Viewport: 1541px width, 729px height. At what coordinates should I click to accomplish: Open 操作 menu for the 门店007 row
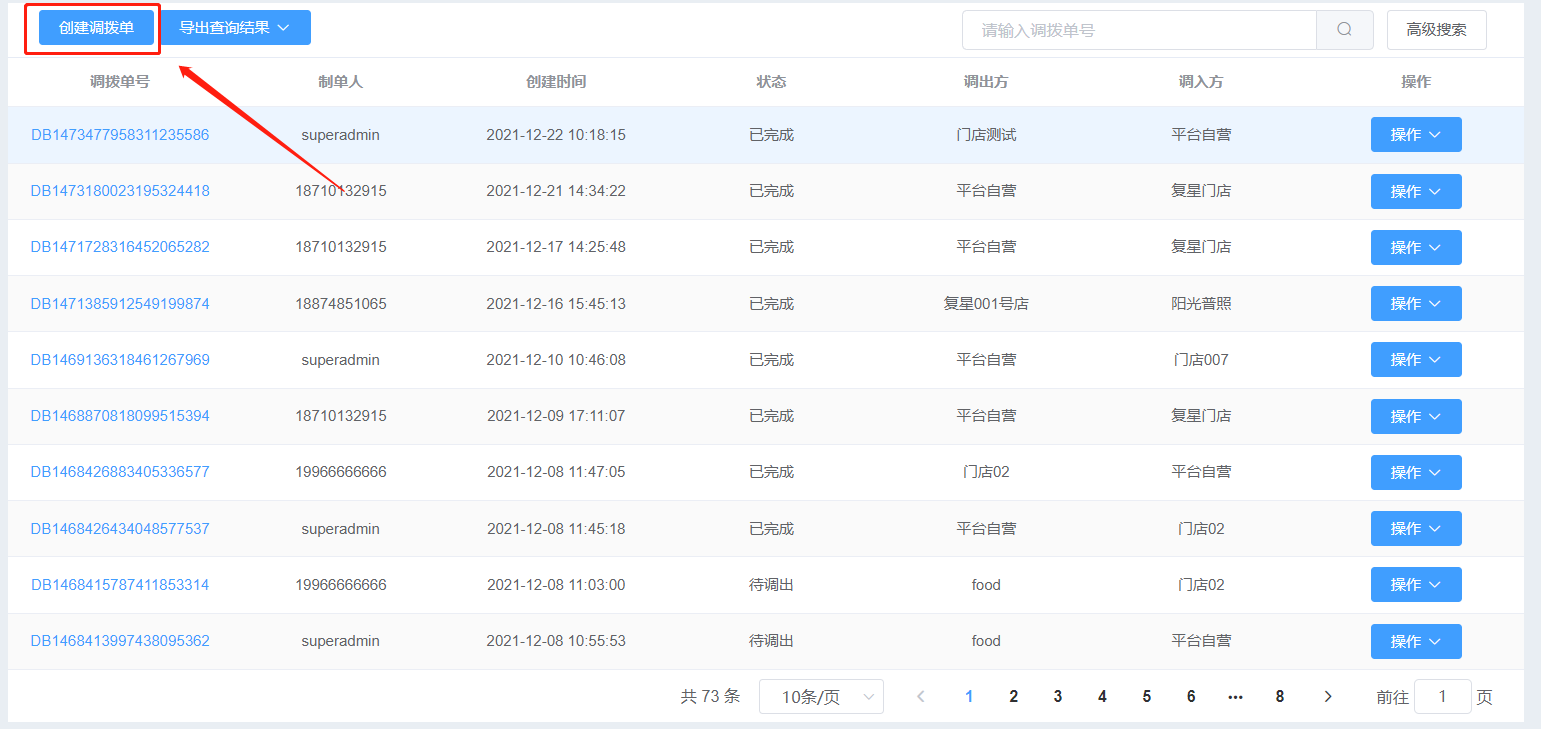point(1415,360)
